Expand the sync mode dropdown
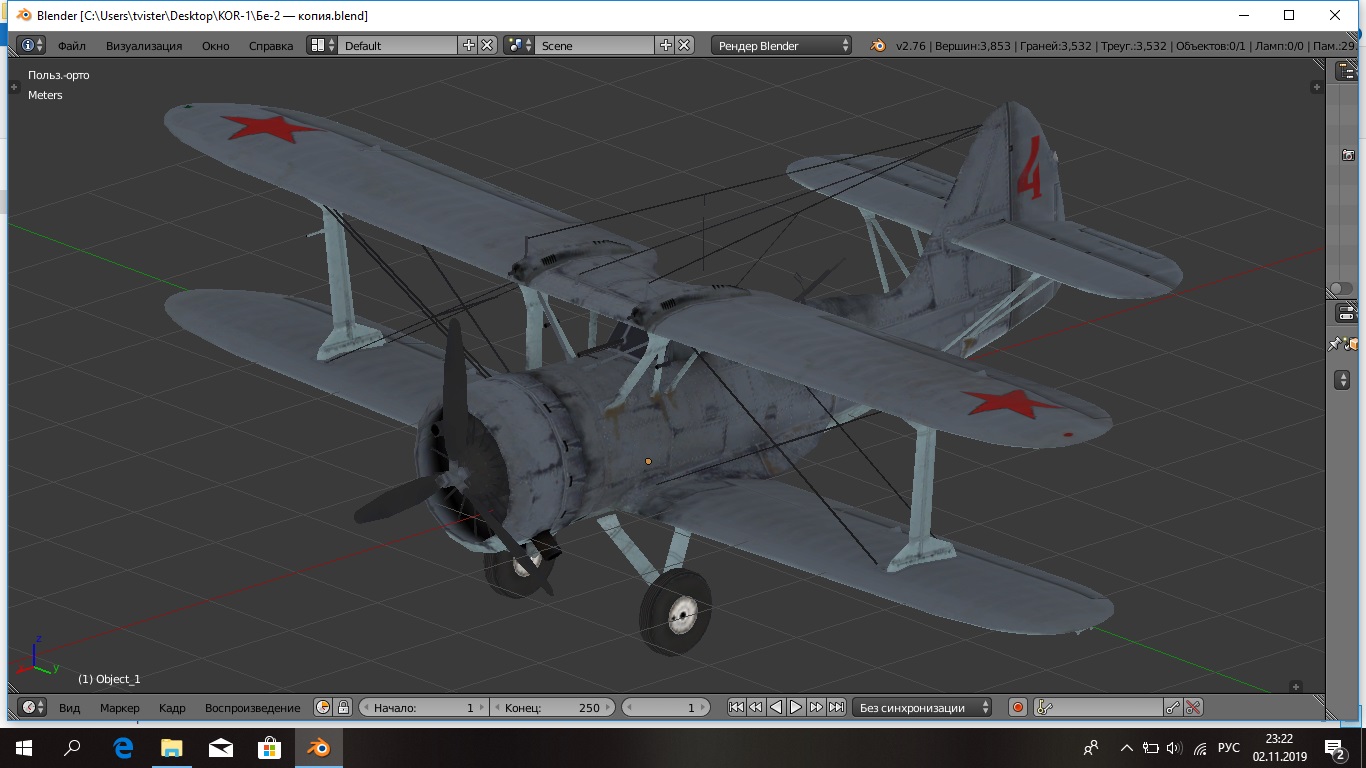 click(922, 707)
